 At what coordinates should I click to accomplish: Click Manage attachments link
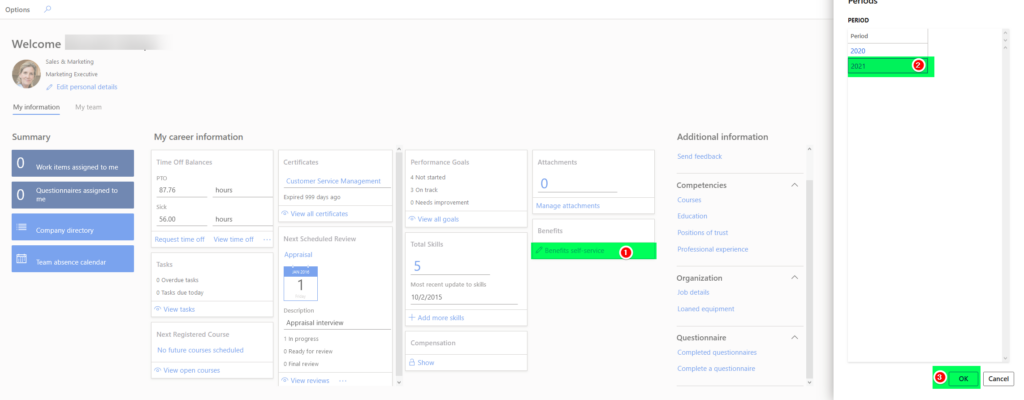pyautogui.click(x=568, y=205)
